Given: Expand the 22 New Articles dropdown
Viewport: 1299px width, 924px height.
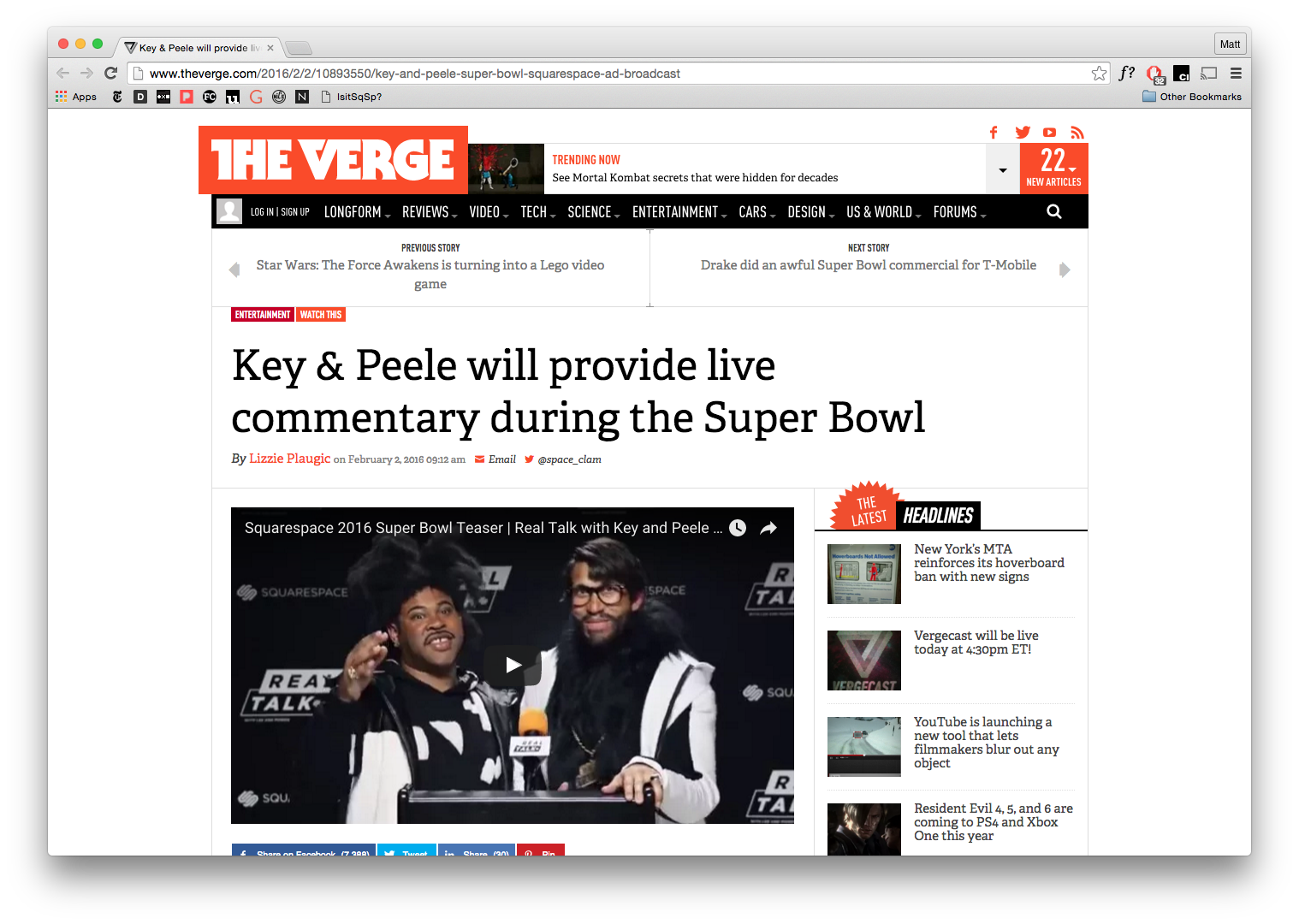Looking at the screenshot, I should click(x=1054, y=169).
